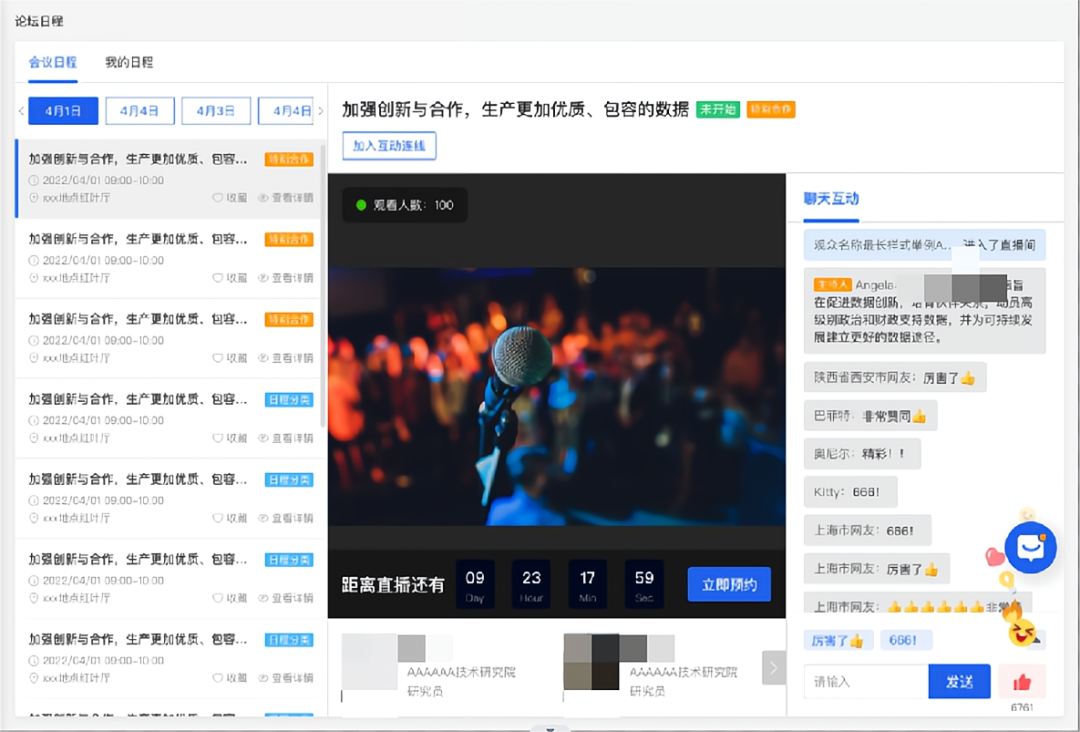This screenshot has height=732, width=1080.
Task: Choose the 4月1日 date button
Action: tap(63, 110)
